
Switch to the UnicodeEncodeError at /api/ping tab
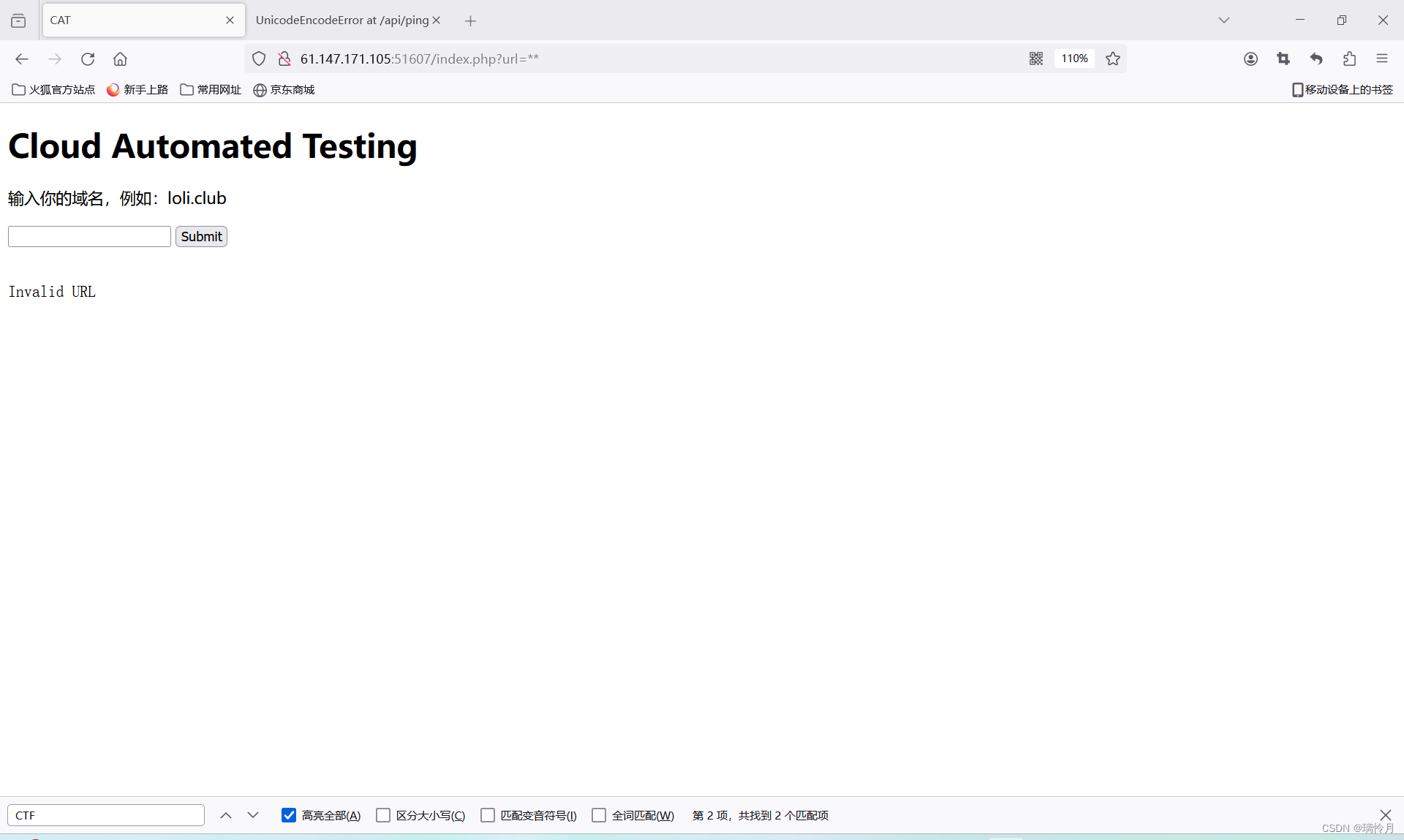[x=341, y=20]
